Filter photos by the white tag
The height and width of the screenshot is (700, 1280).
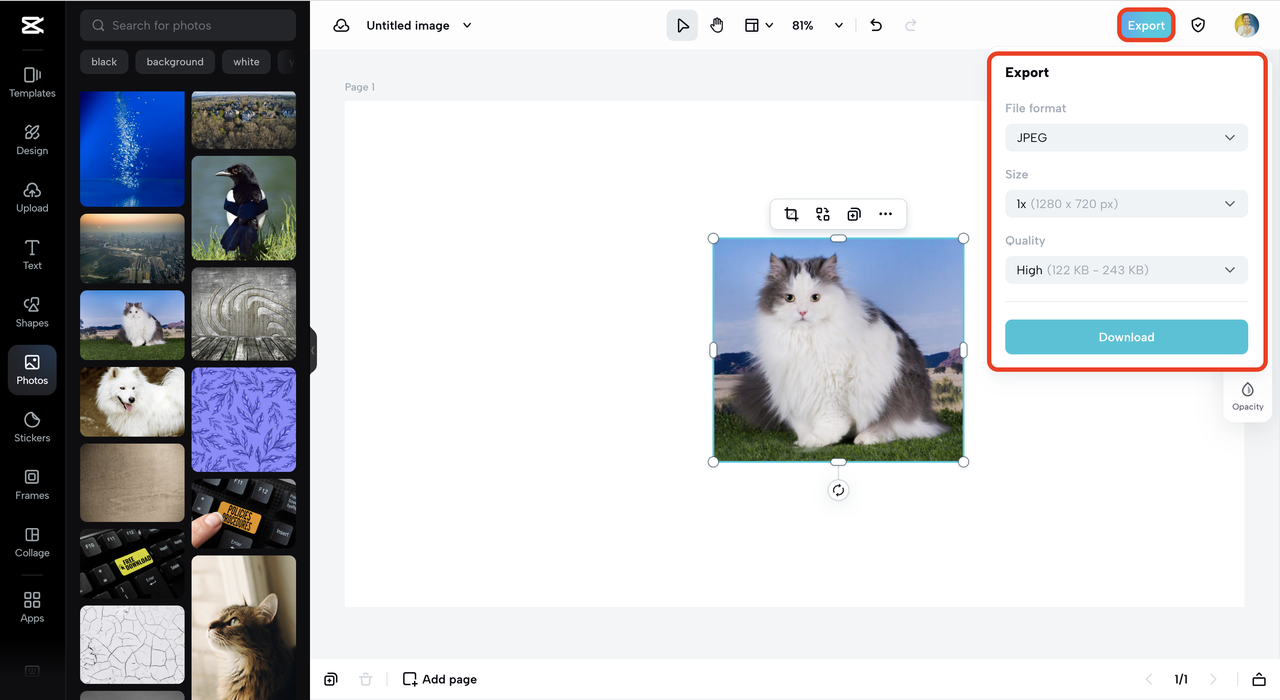pos(246,62)
